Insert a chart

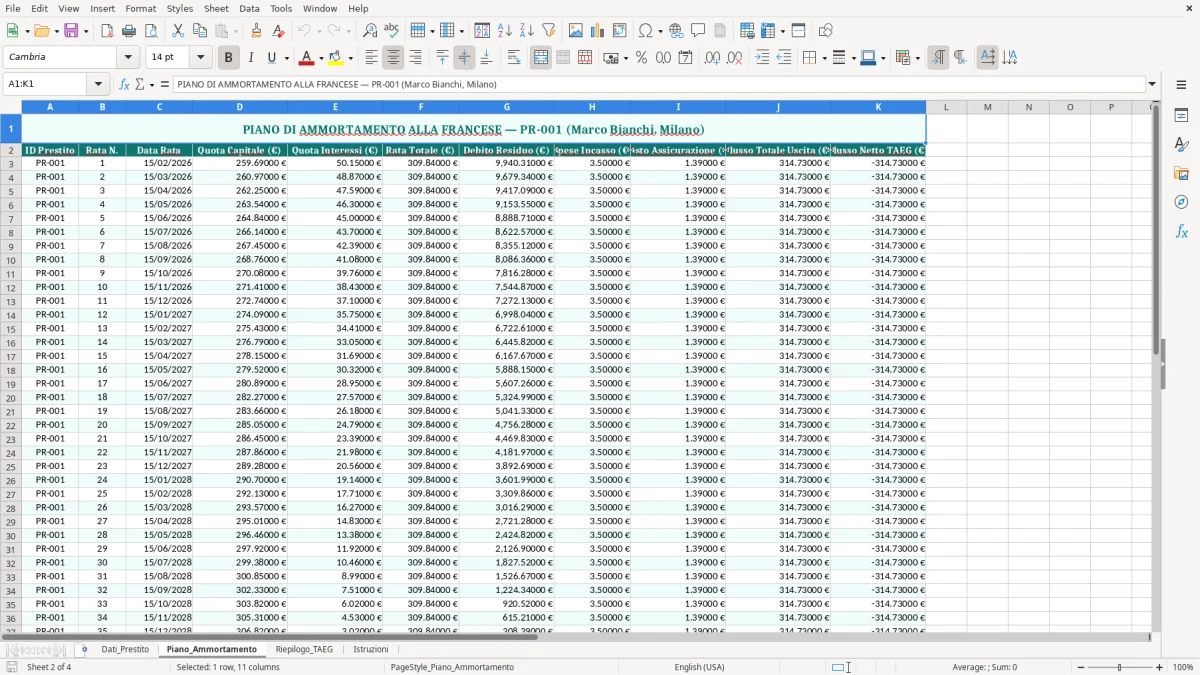tap(598, 31)
